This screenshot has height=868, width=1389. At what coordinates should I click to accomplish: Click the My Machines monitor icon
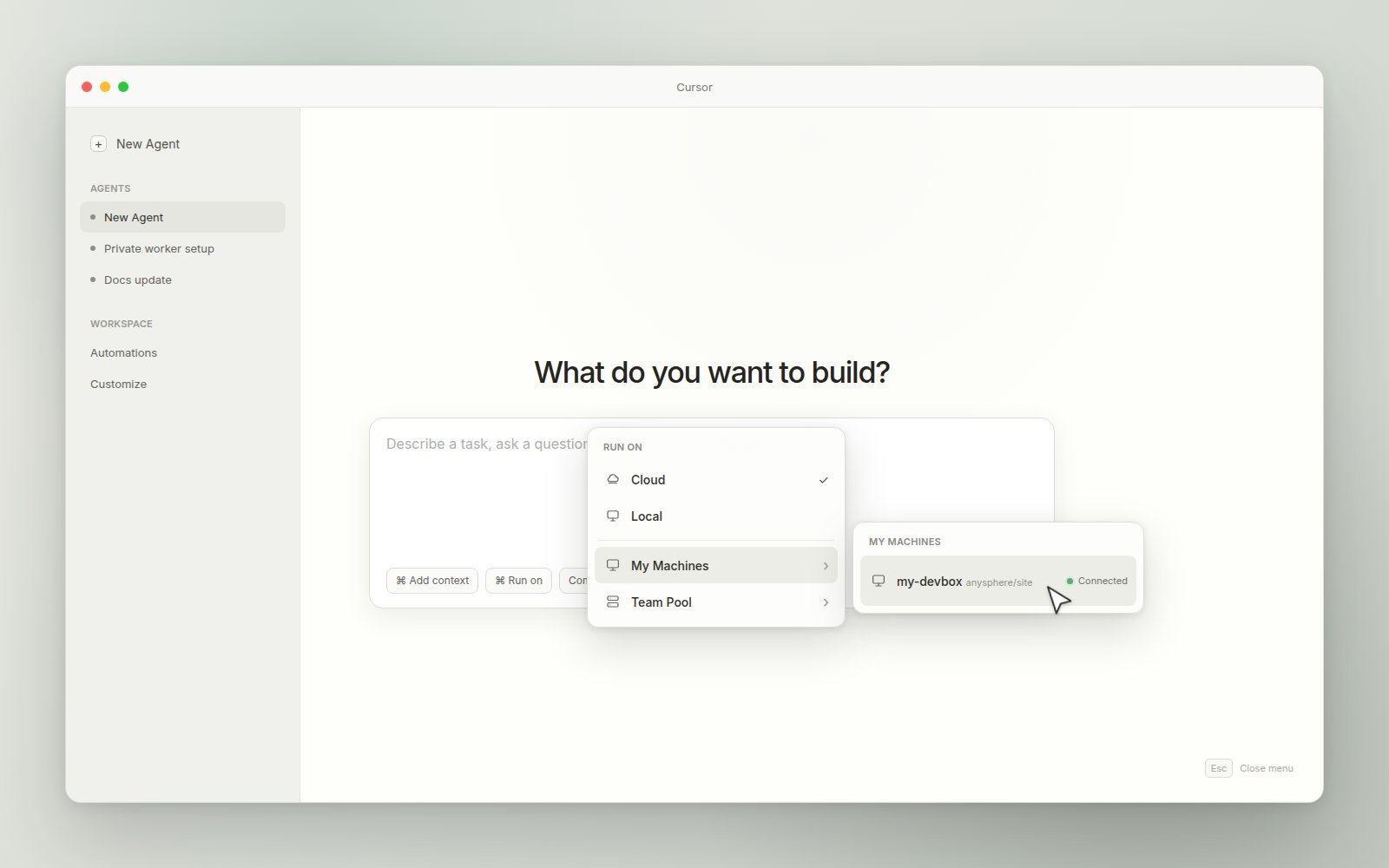pyautogui.click(x=613, y=565)
